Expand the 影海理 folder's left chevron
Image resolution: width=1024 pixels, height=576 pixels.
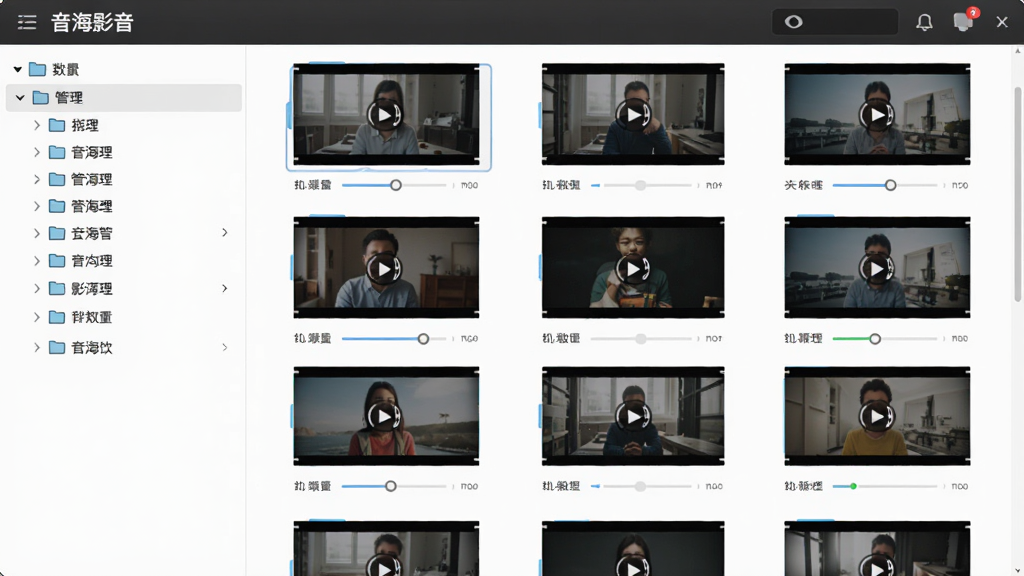(x=37, y=289)
